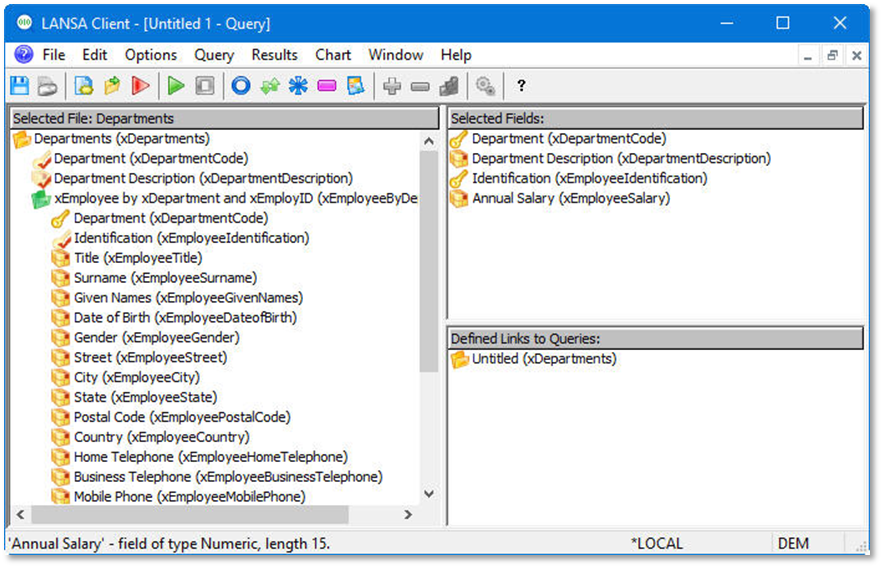882x567 pixels.
Task: Select Home Telephone (xEmployeeHomeTelephone) field
Action: pyautogui.click(x=211, y=457)
